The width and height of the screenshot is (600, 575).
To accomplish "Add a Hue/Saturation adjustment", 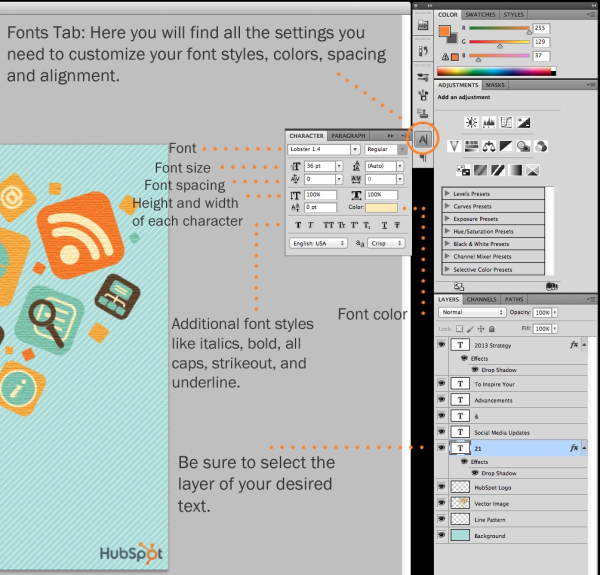I will (471, 146).
